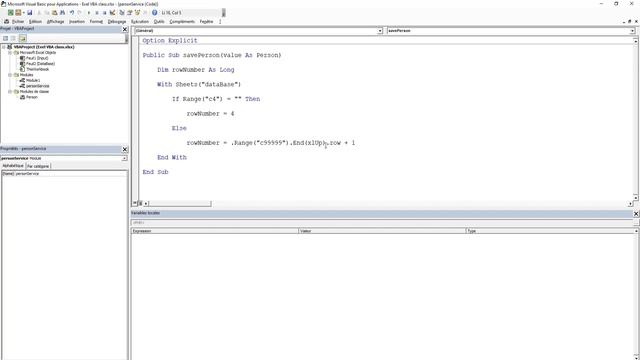The height and width of the screenshot is (360, 640).
Task: Click the Copy toolbar icon
Action: (47, 13)
